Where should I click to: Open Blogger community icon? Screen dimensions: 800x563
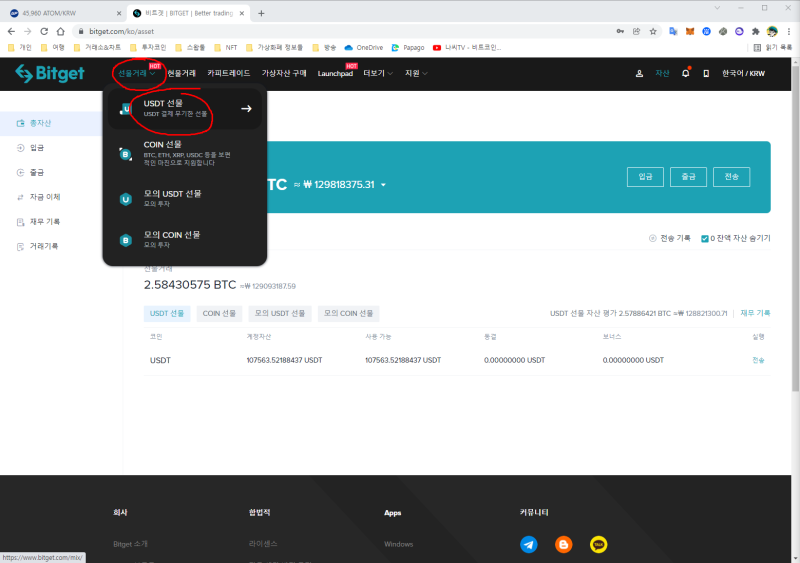pyautogui.click(x=564, y=545)
